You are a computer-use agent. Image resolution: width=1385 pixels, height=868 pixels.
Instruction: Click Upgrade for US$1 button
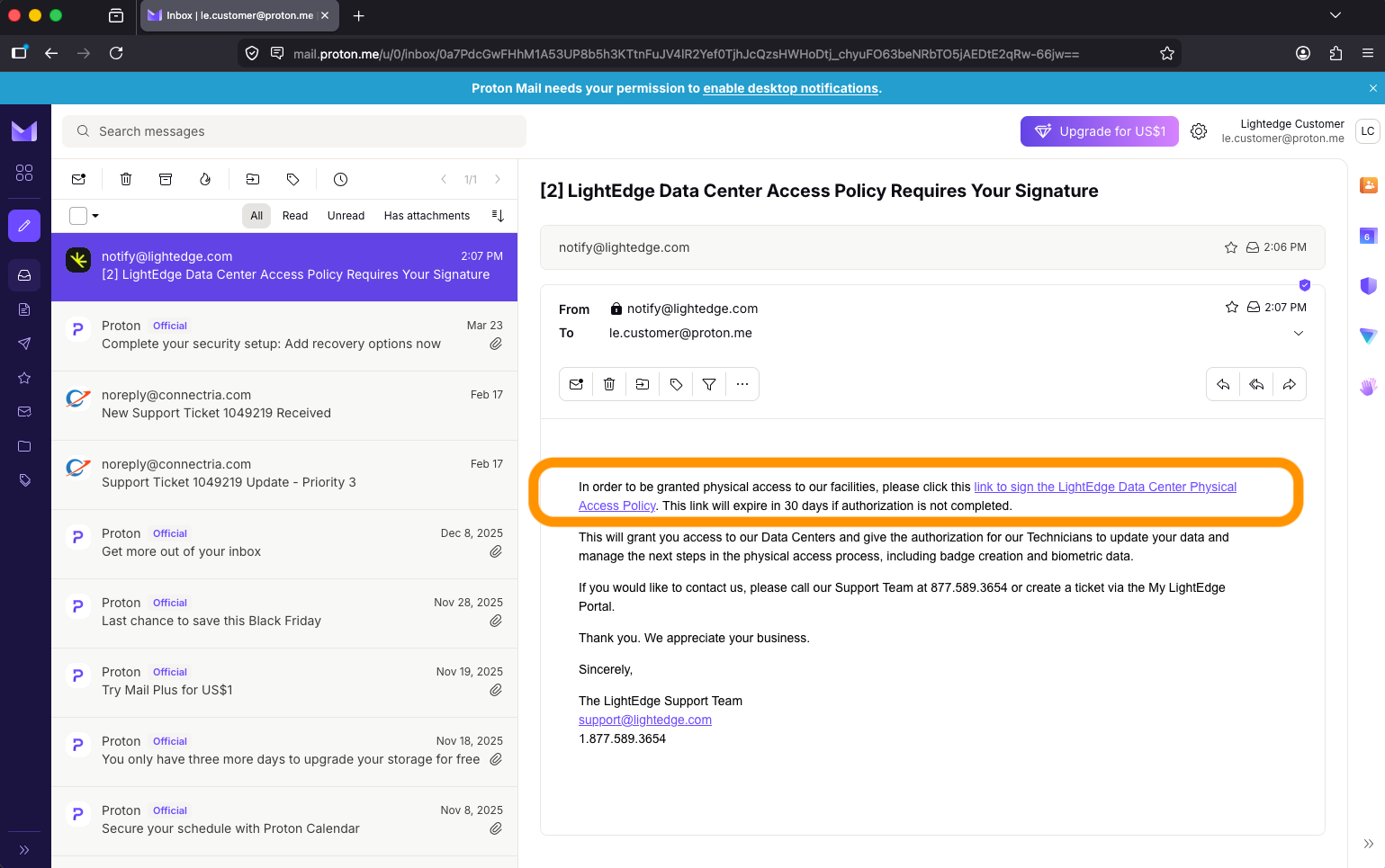(1100, 131)
